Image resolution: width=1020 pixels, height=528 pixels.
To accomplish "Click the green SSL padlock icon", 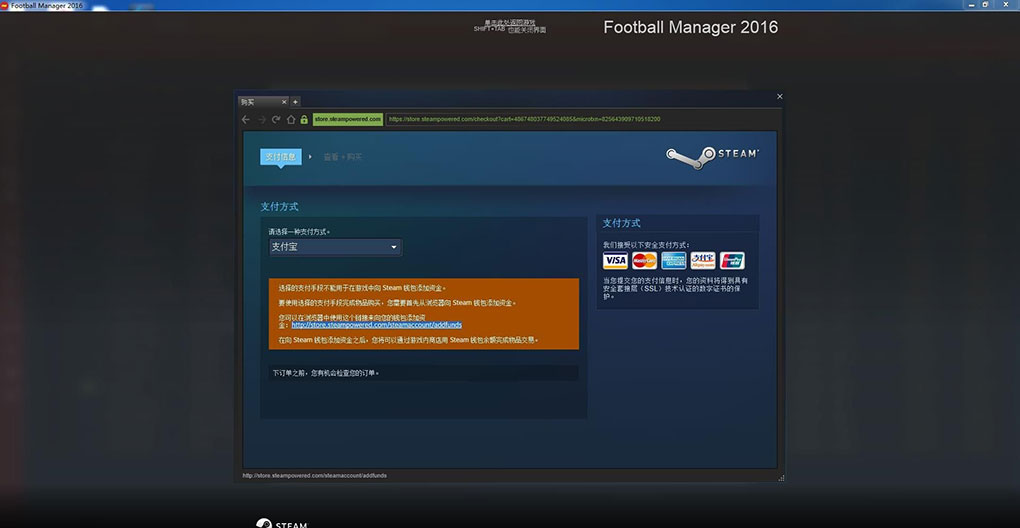I will [x=304, y=120].
